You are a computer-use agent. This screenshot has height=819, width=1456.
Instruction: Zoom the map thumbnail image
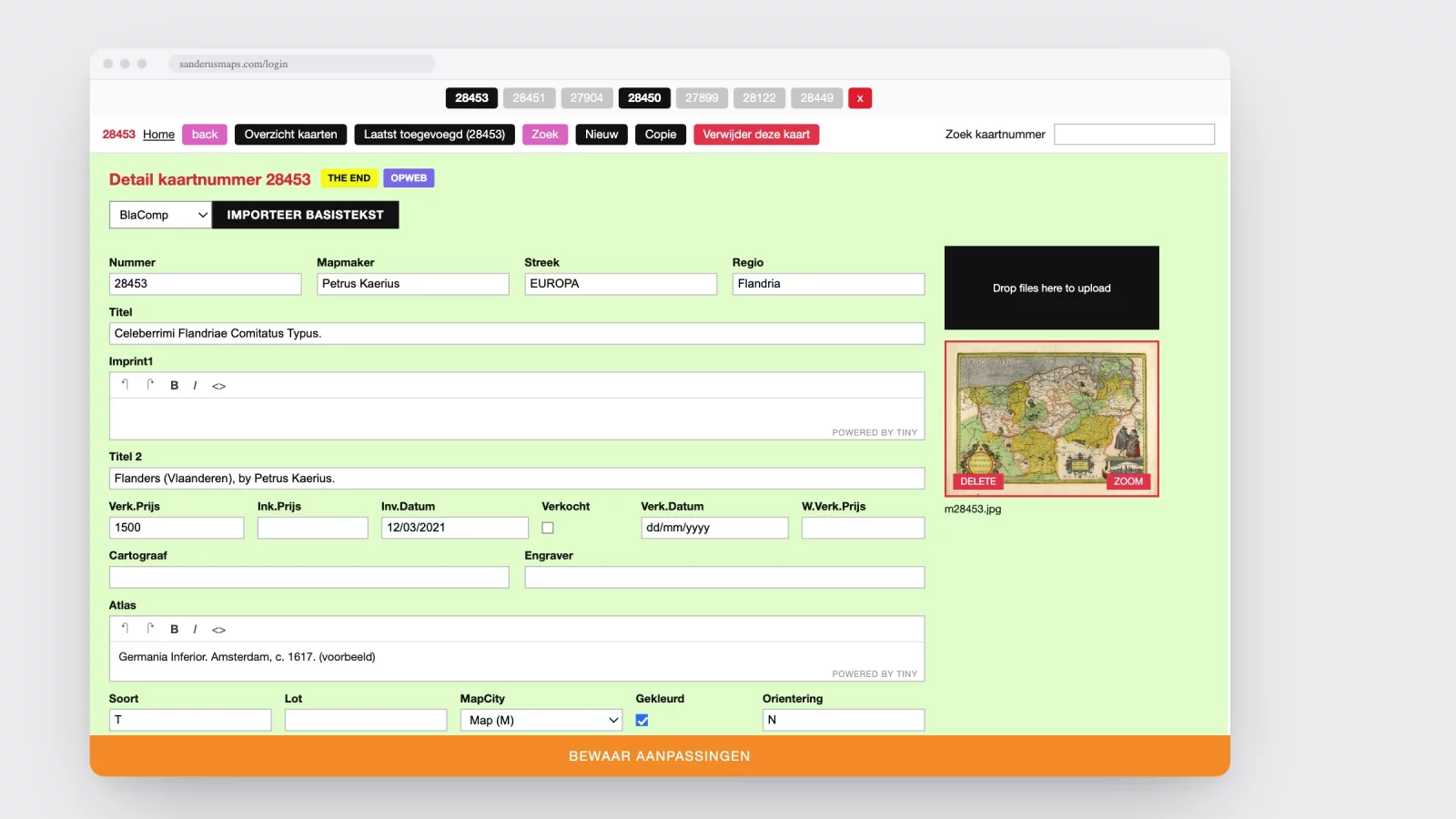[x=1128, y=481]
